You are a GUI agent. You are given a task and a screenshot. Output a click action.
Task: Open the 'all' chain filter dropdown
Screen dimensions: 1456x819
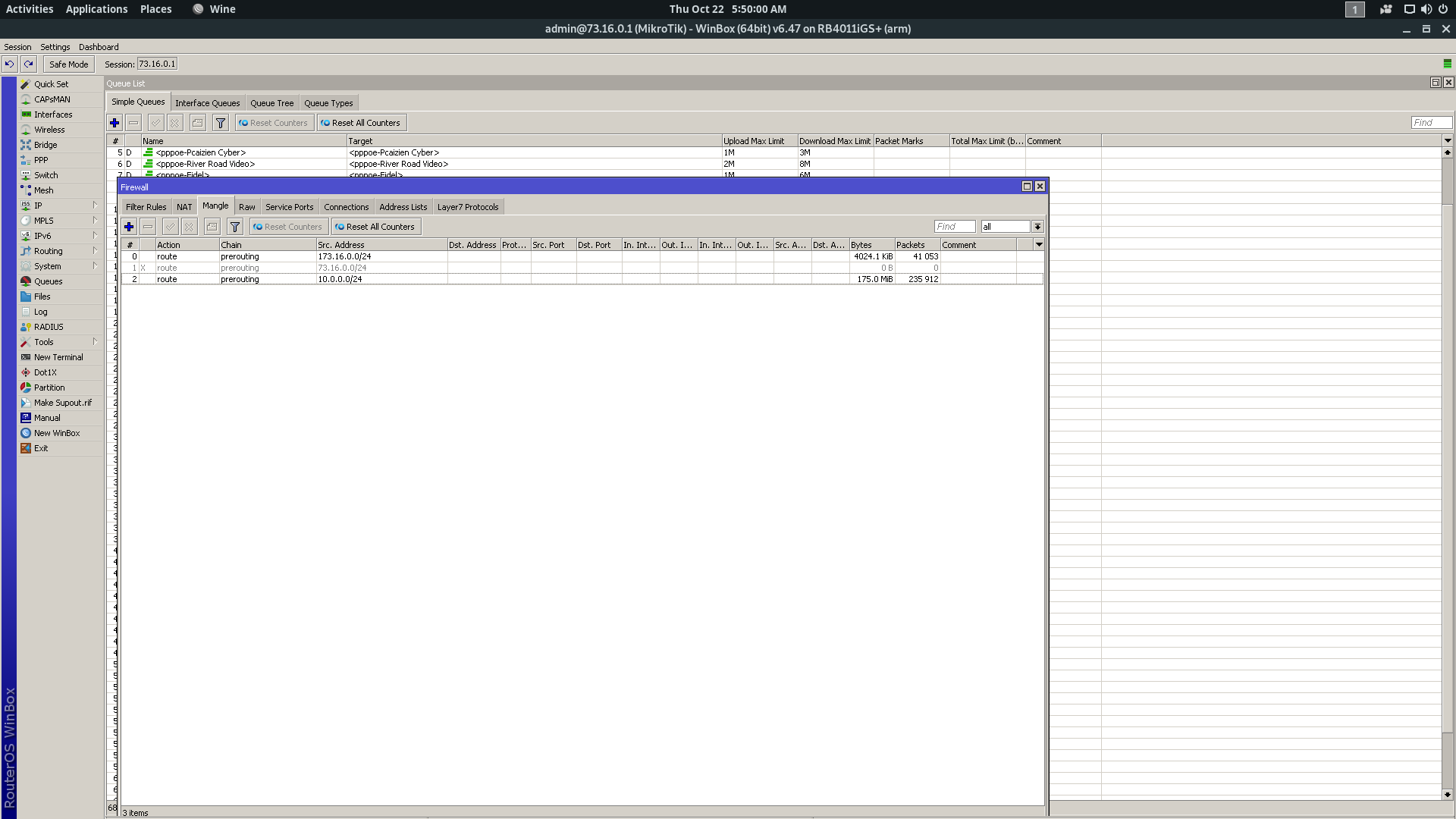(1037, 227)
